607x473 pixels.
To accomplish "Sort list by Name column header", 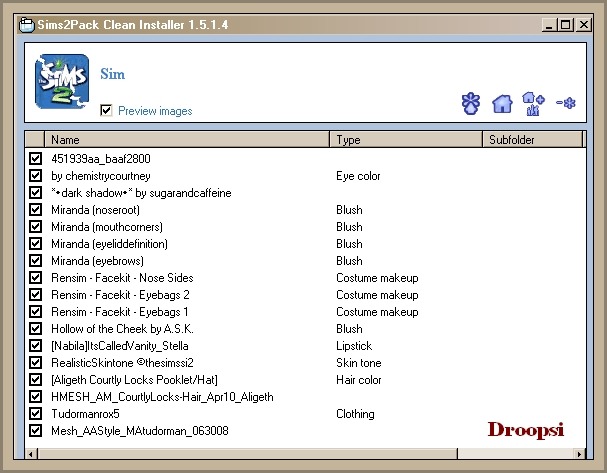I will click(187, 139).
